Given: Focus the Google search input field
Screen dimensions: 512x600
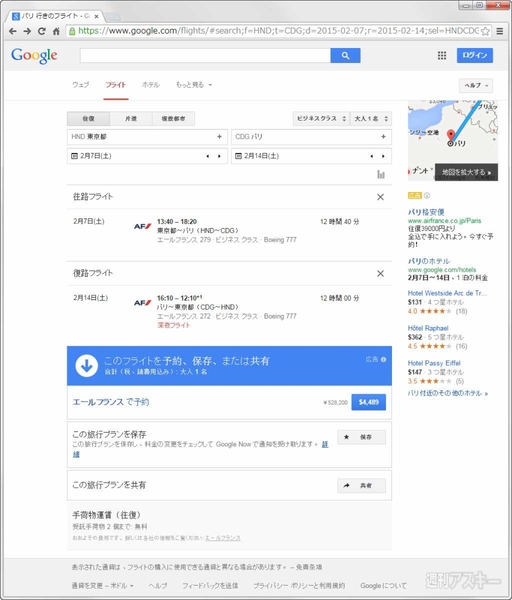Looking at the screenshot, I should (205, 55).
